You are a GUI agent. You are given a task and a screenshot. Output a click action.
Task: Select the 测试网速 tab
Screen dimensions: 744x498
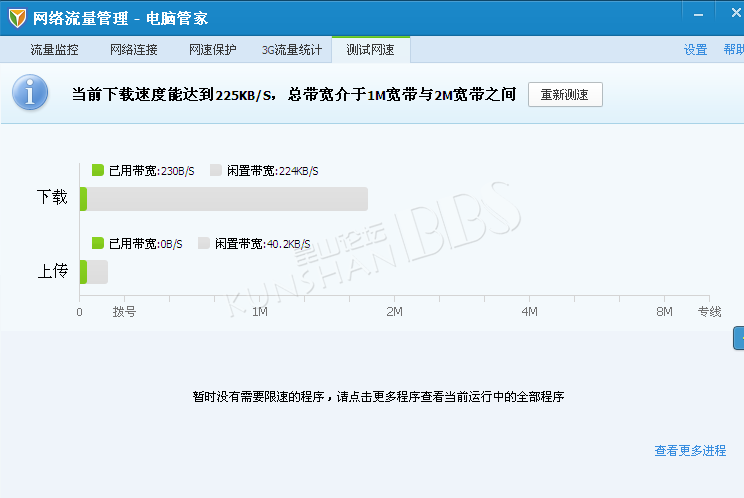[x=371, y=50]
